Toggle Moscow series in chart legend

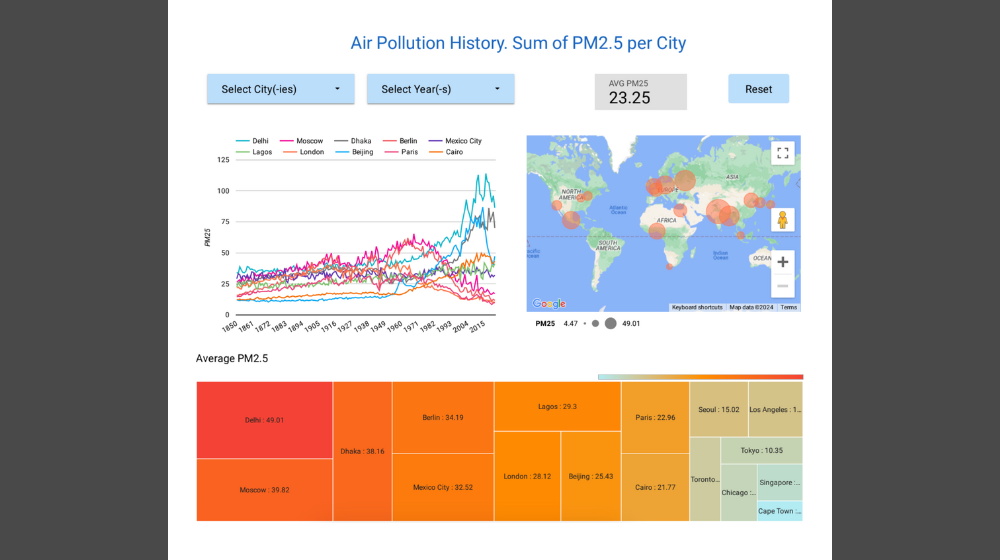coord(302,141)
